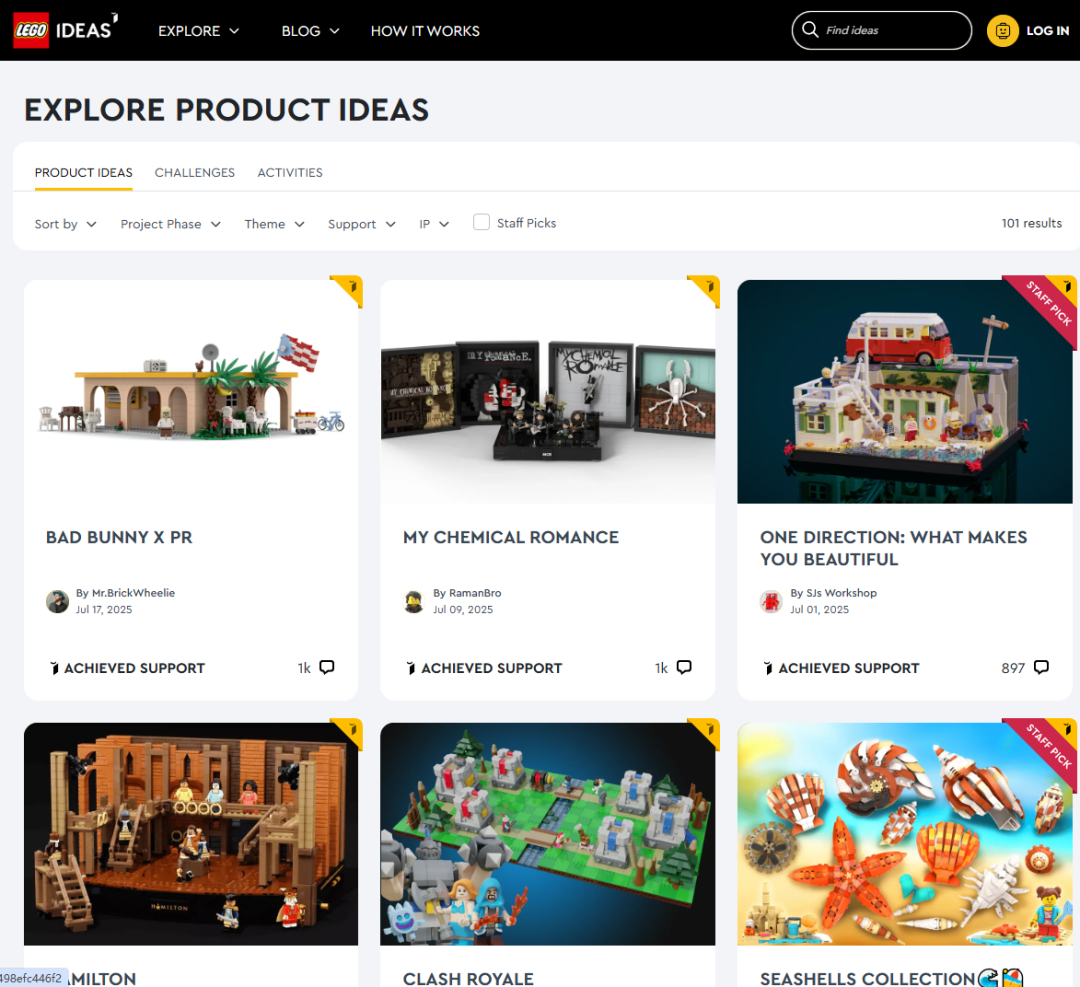Open the IP filter dropdown
The height and width of the screenshot is (987, 1080).
point(435,224)
